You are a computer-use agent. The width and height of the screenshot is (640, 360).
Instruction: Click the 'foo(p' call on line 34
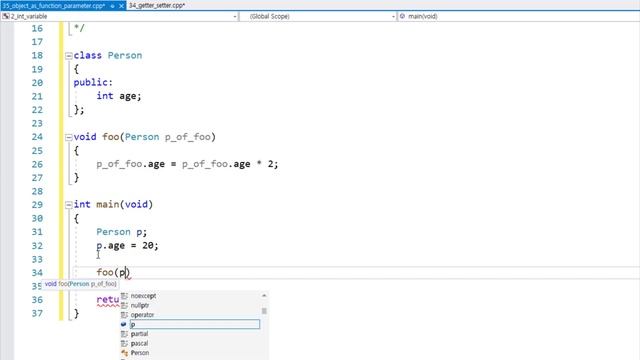coord(113,272)
